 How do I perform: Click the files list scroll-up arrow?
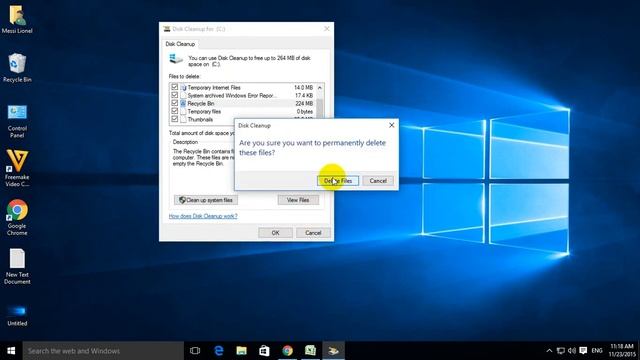pos(320,87)
